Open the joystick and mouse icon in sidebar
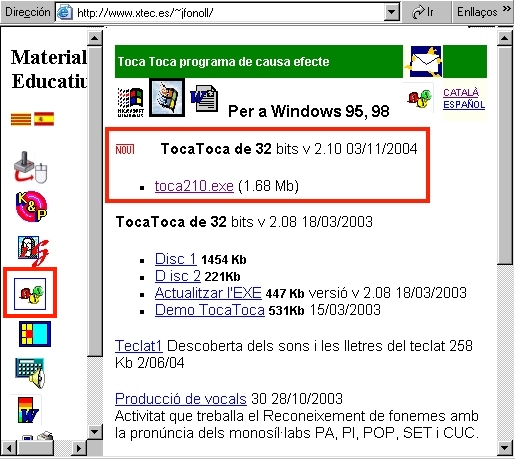The image size is (515, 459). (x=30, y=168)
